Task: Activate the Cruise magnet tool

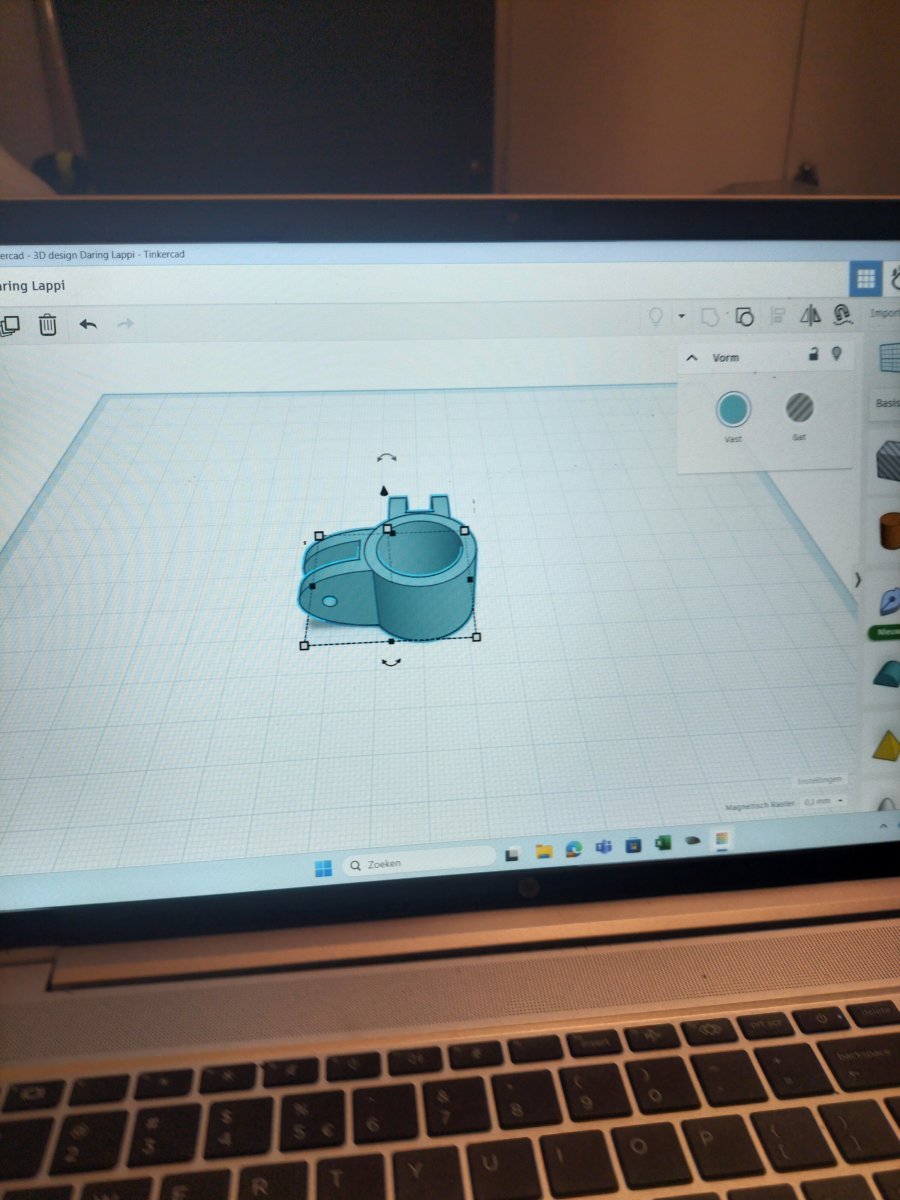Action: [x=842, y=316]
